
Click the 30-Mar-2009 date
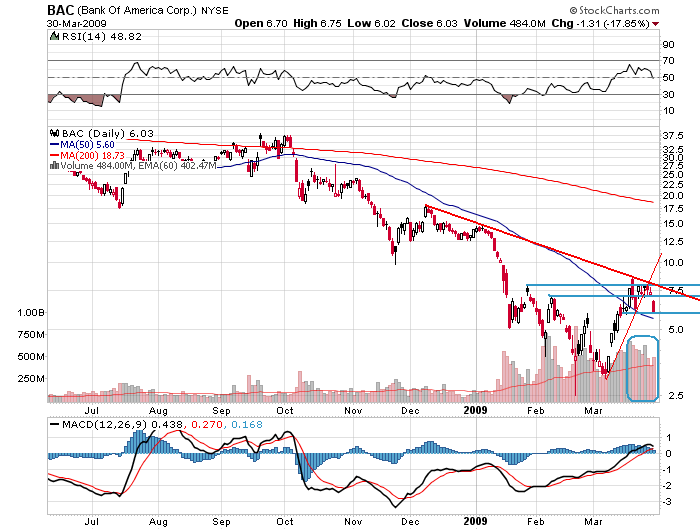tap(77, 24)
